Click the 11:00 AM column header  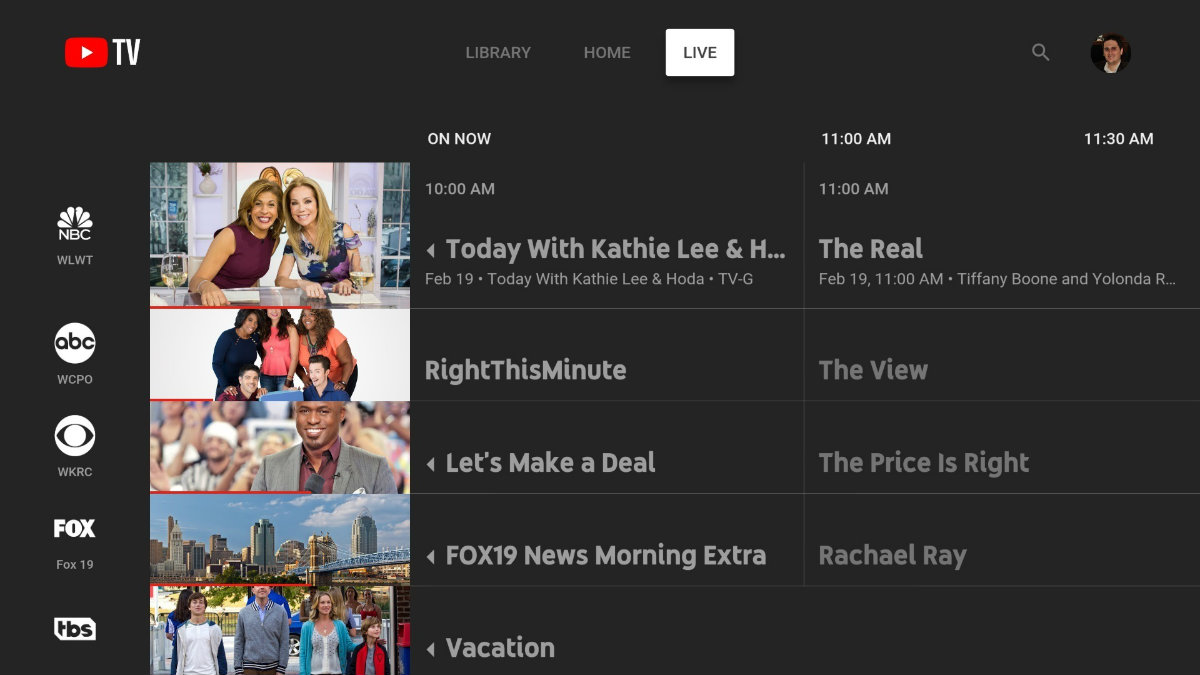point(856,139)
